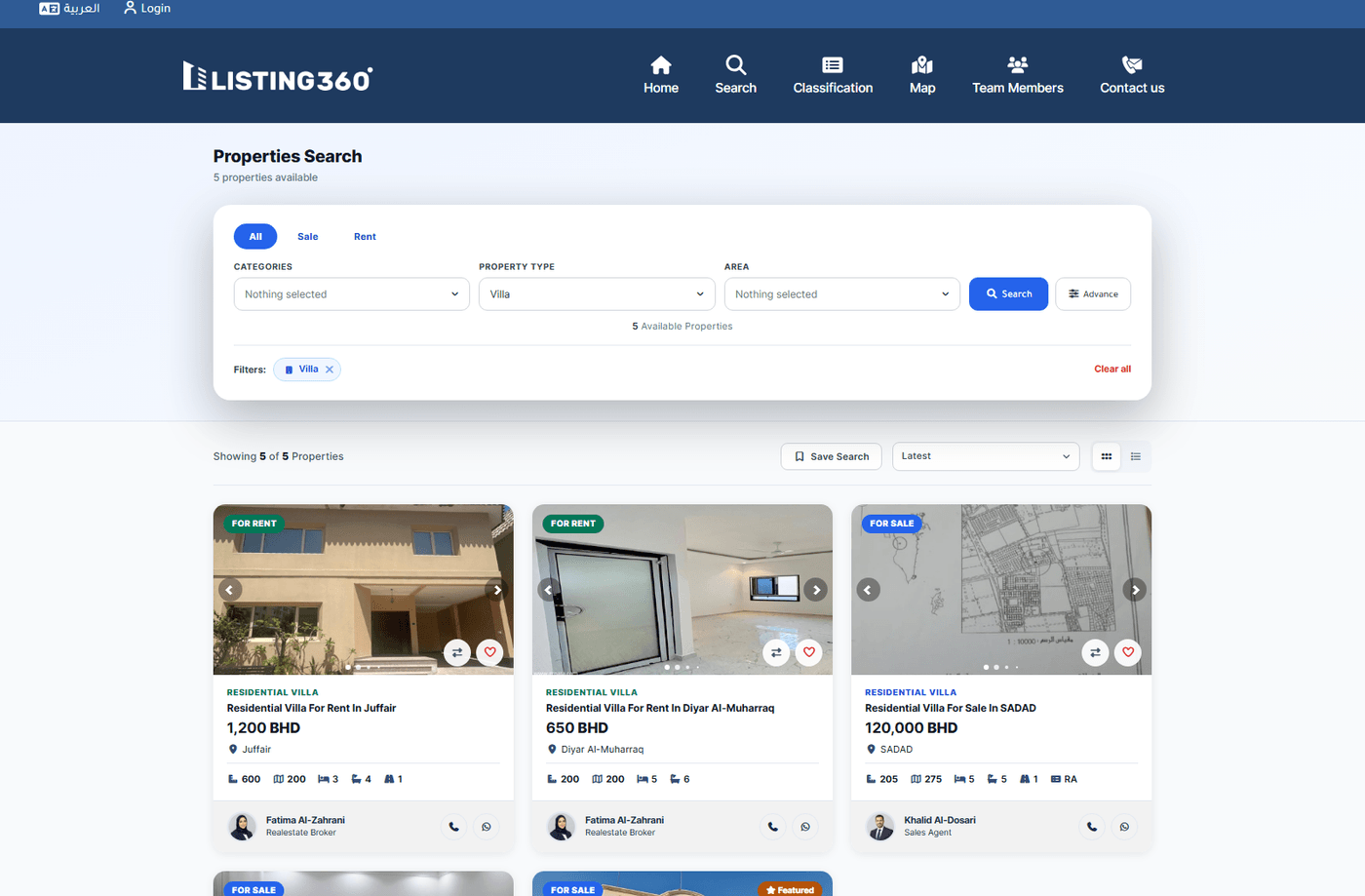The height and width of the screenshot is (896, 1365).
Task: Click the Featured badge
Action: point(791,889)
